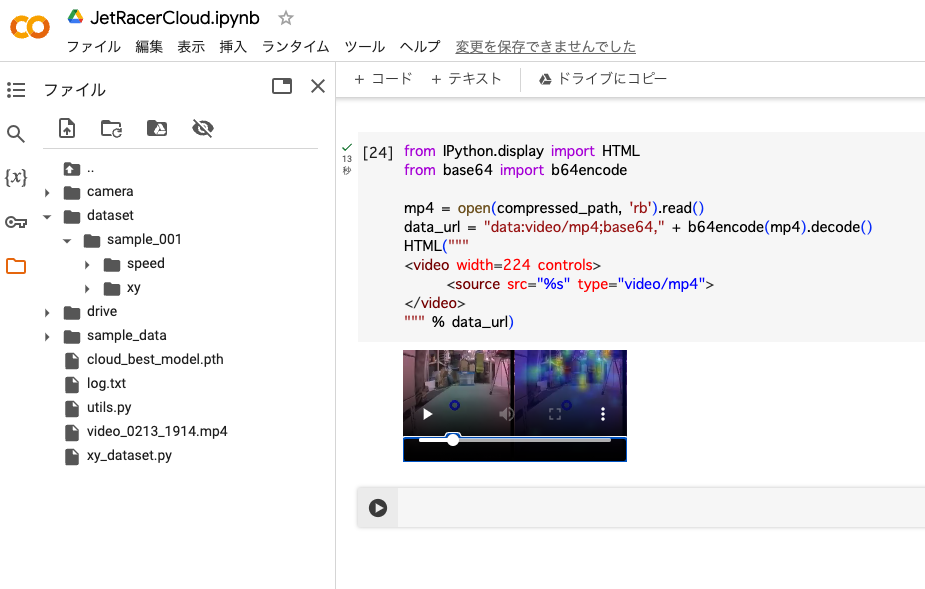Expand the sample_data folder

coord(47,337)
